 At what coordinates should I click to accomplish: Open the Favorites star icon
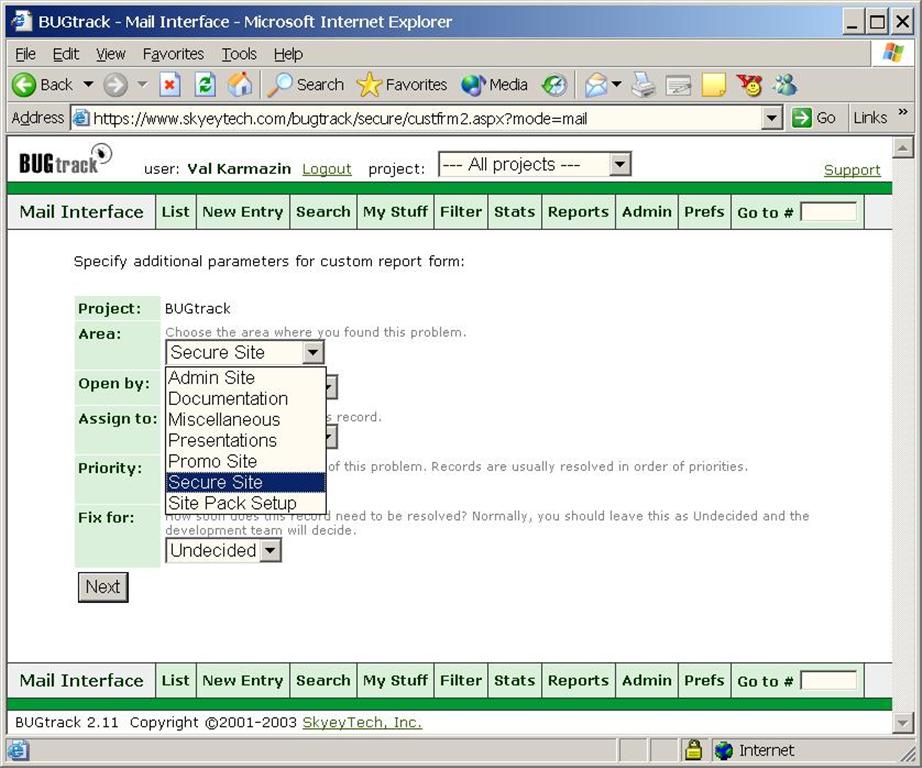point(370,85)
